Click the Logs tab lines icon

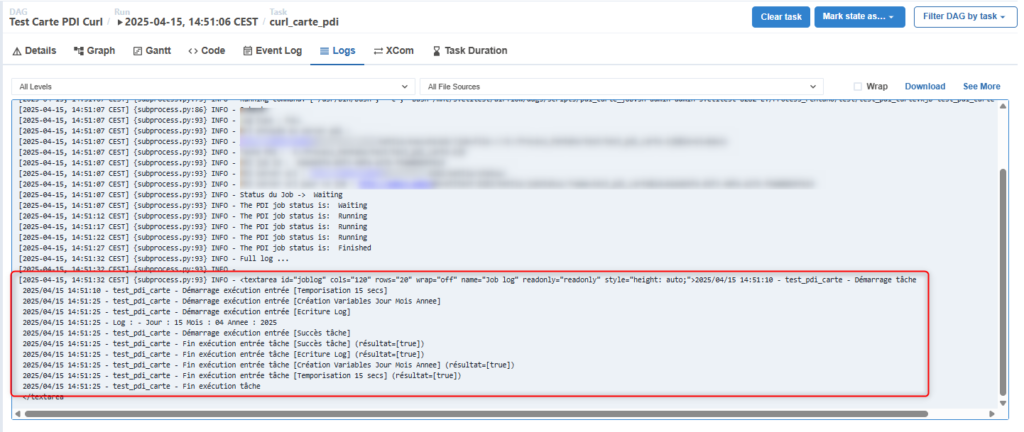point(324,51)
